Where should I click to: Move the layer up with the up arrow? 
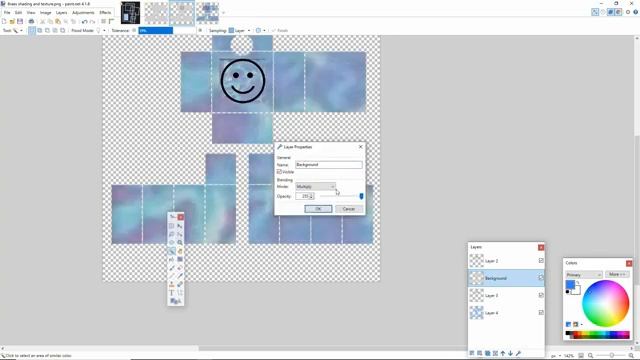click(503, 353)
